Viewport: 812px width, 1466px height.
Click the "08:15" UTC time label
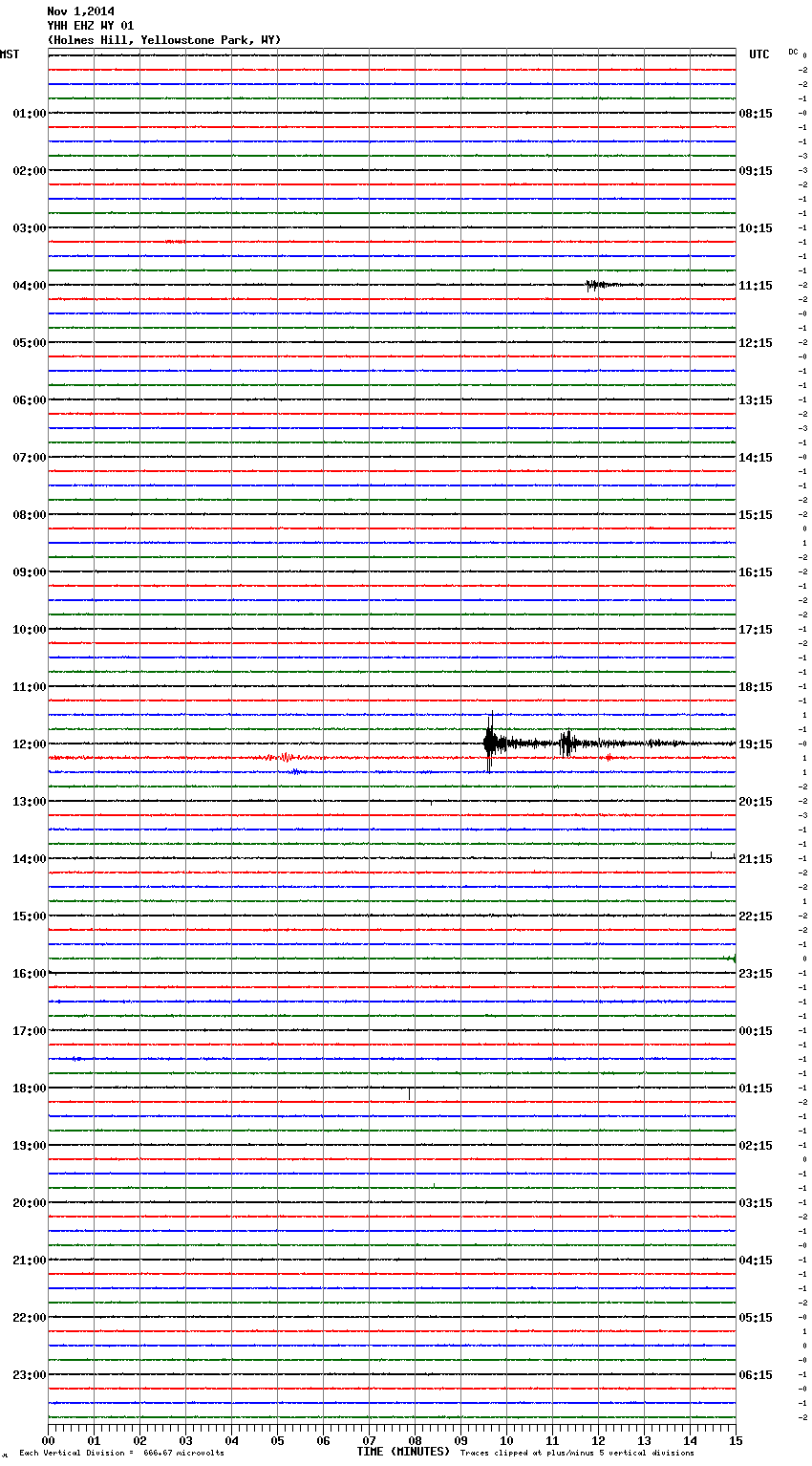click(x=756, y=114)
